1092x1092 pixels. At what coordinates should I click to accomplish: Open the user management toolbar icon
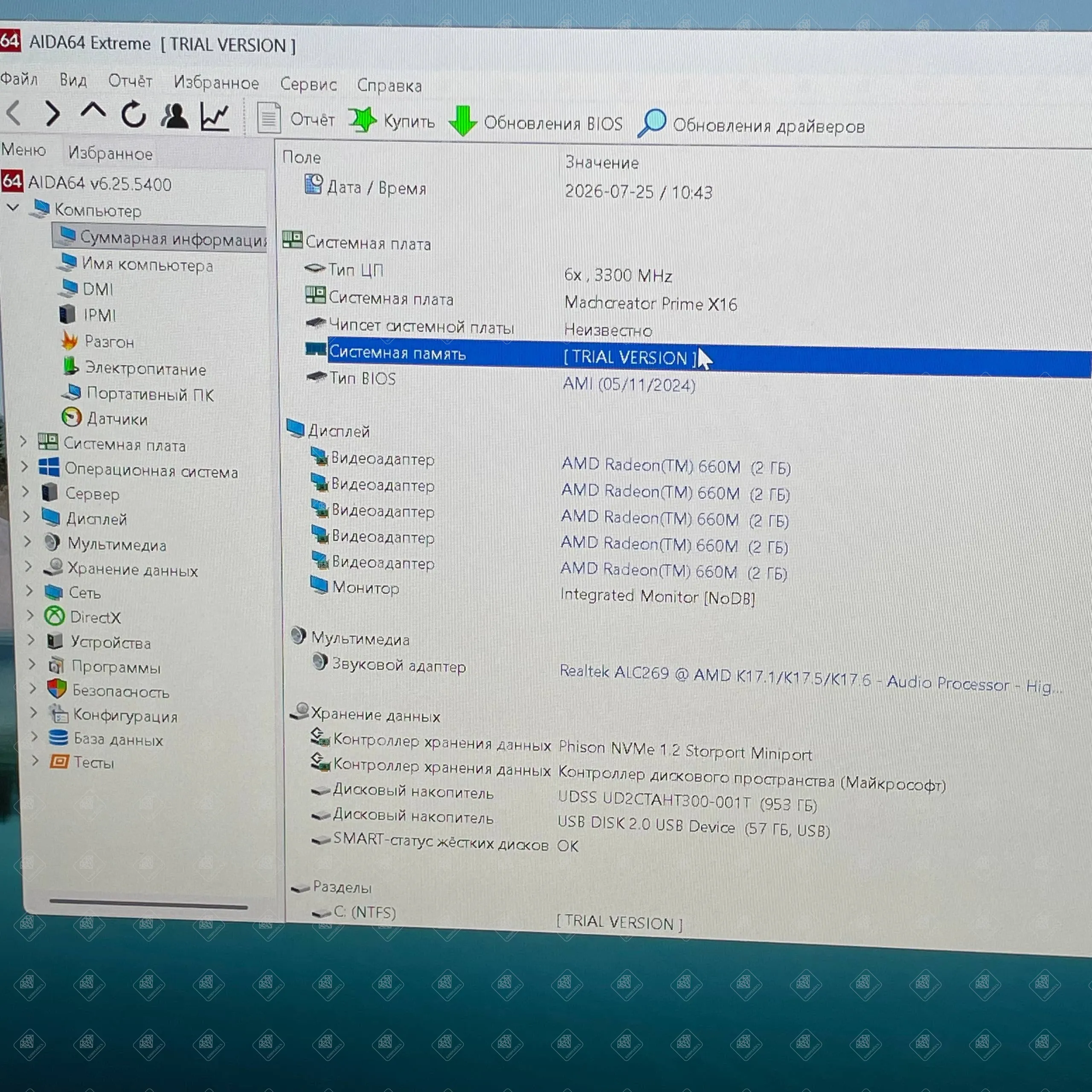tap(174, 115)
